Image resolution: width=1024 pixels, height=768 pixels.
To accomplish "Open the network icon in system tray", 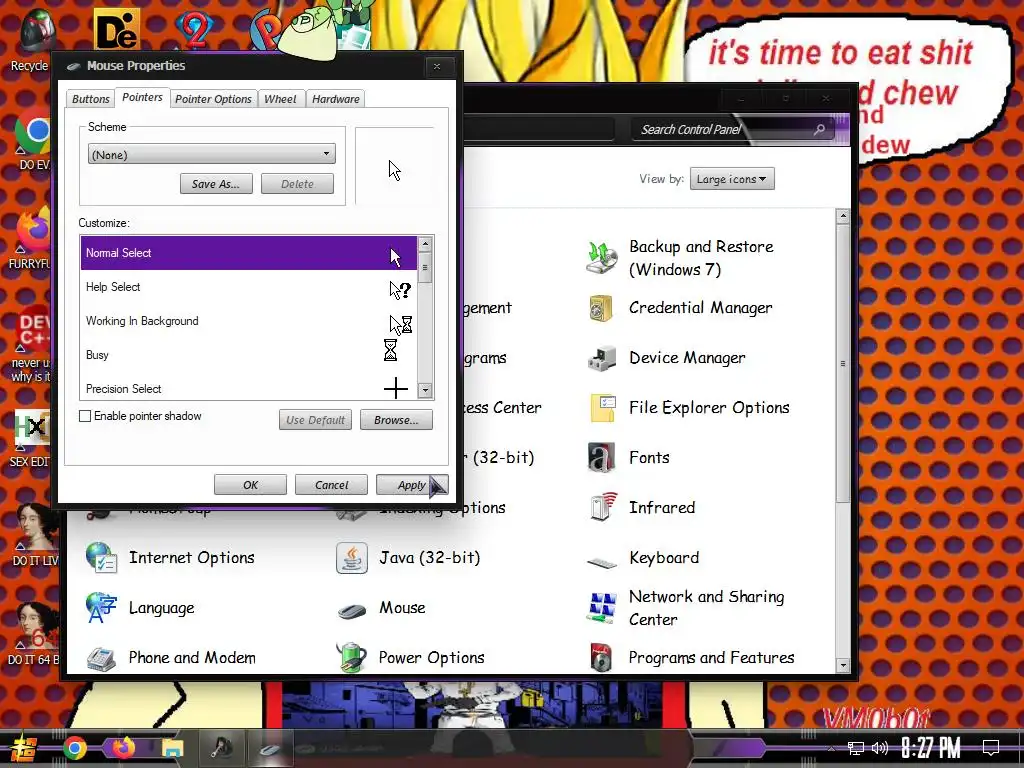I will pyautogui.click(x=856, y=748).
